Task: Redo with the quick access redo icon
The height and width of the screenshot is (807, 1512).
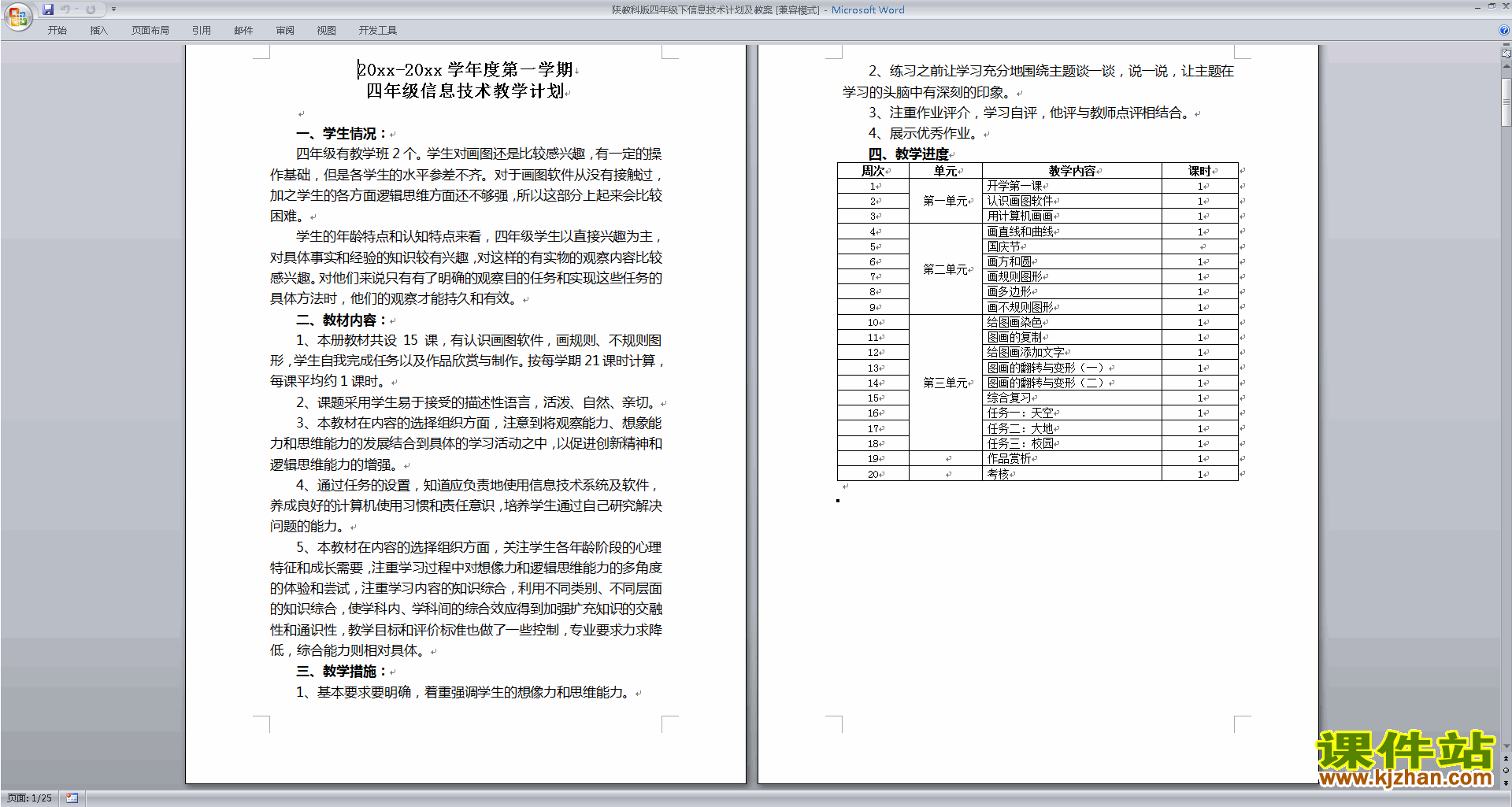Action: 91,9
